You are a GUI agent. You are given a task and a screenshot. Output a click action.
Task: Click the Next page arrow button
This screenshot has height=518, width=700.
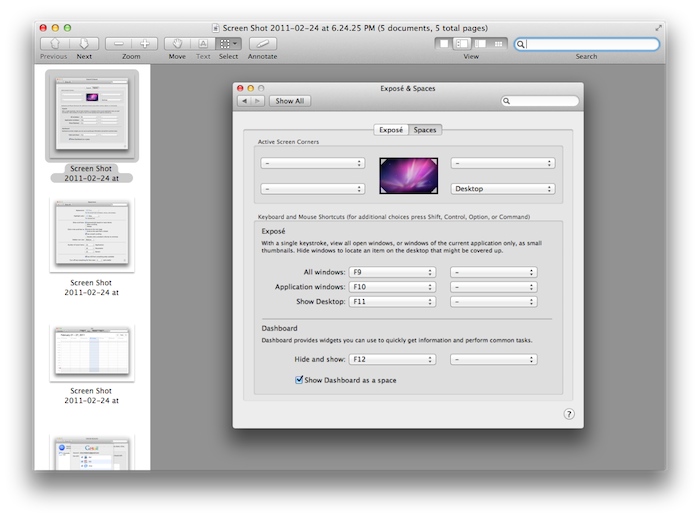[85, 44]
